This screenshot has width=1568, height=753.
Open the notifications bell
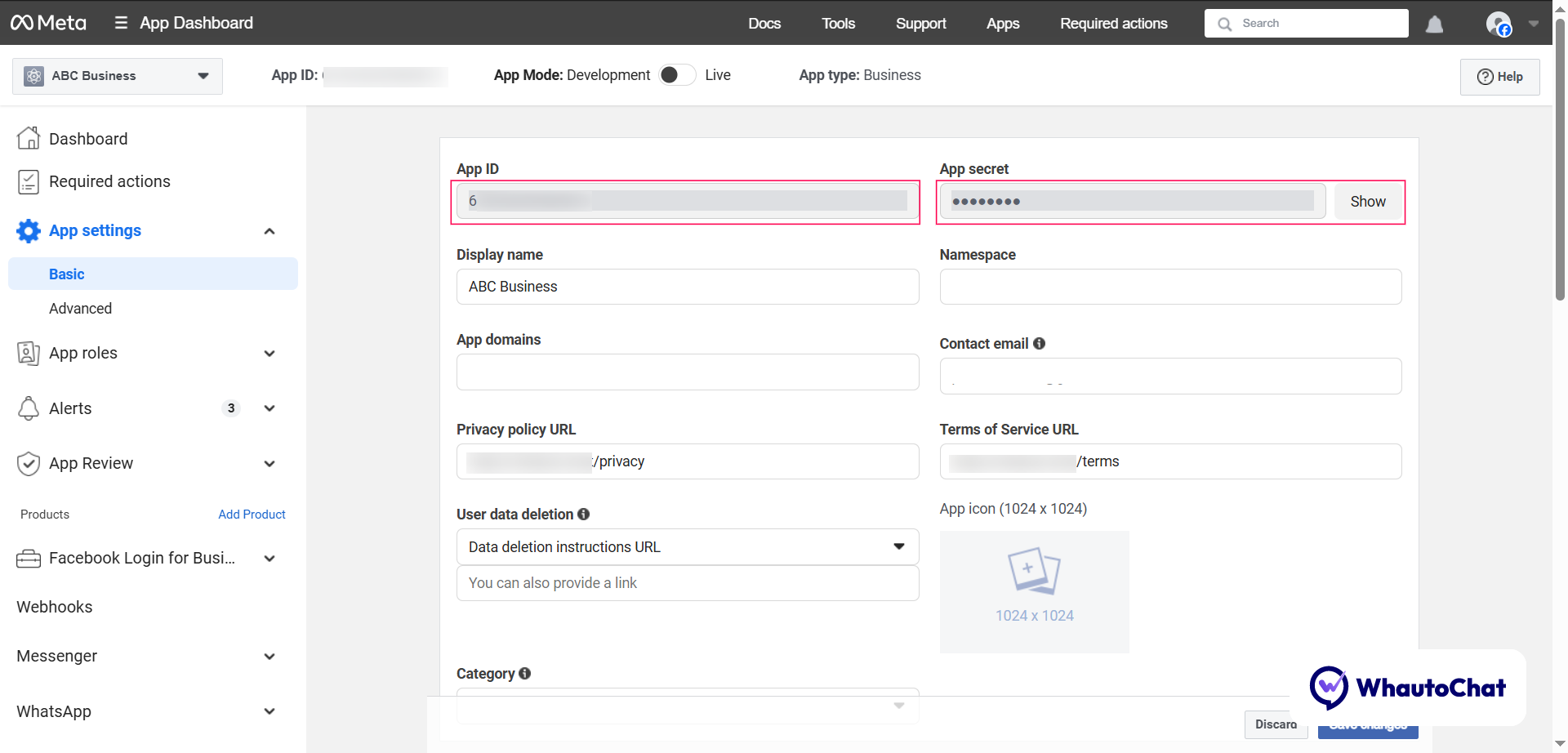pos(1434,24)
